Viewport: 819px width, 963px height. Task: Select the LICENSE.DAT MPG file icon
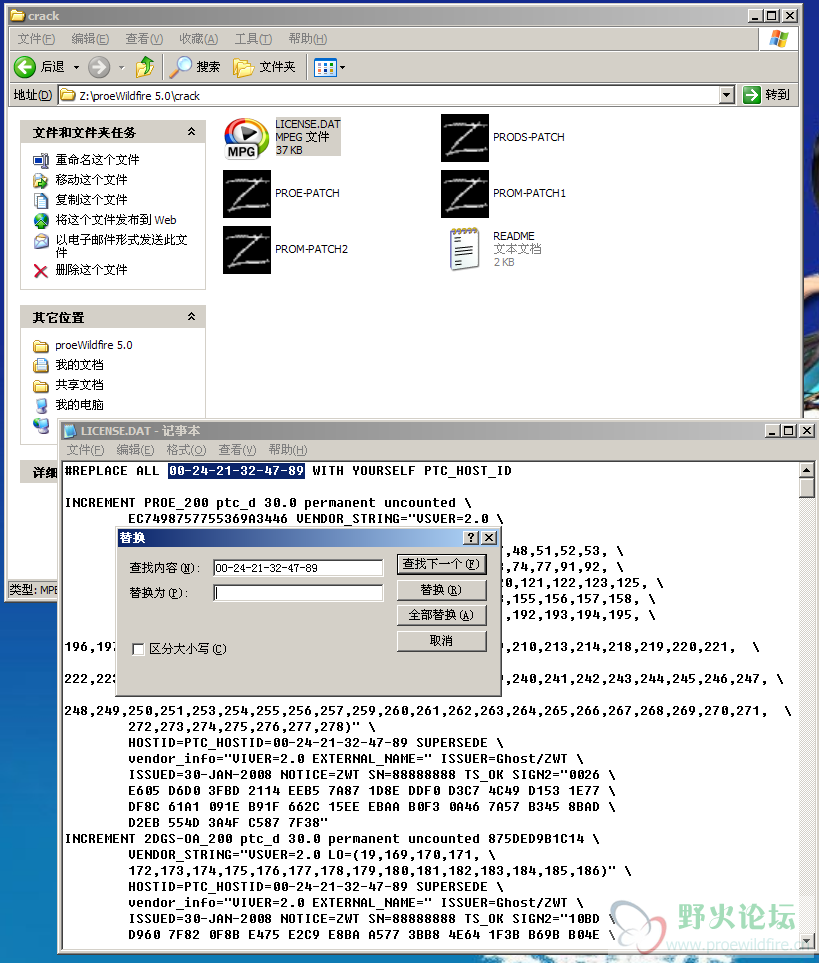(246, 138)
